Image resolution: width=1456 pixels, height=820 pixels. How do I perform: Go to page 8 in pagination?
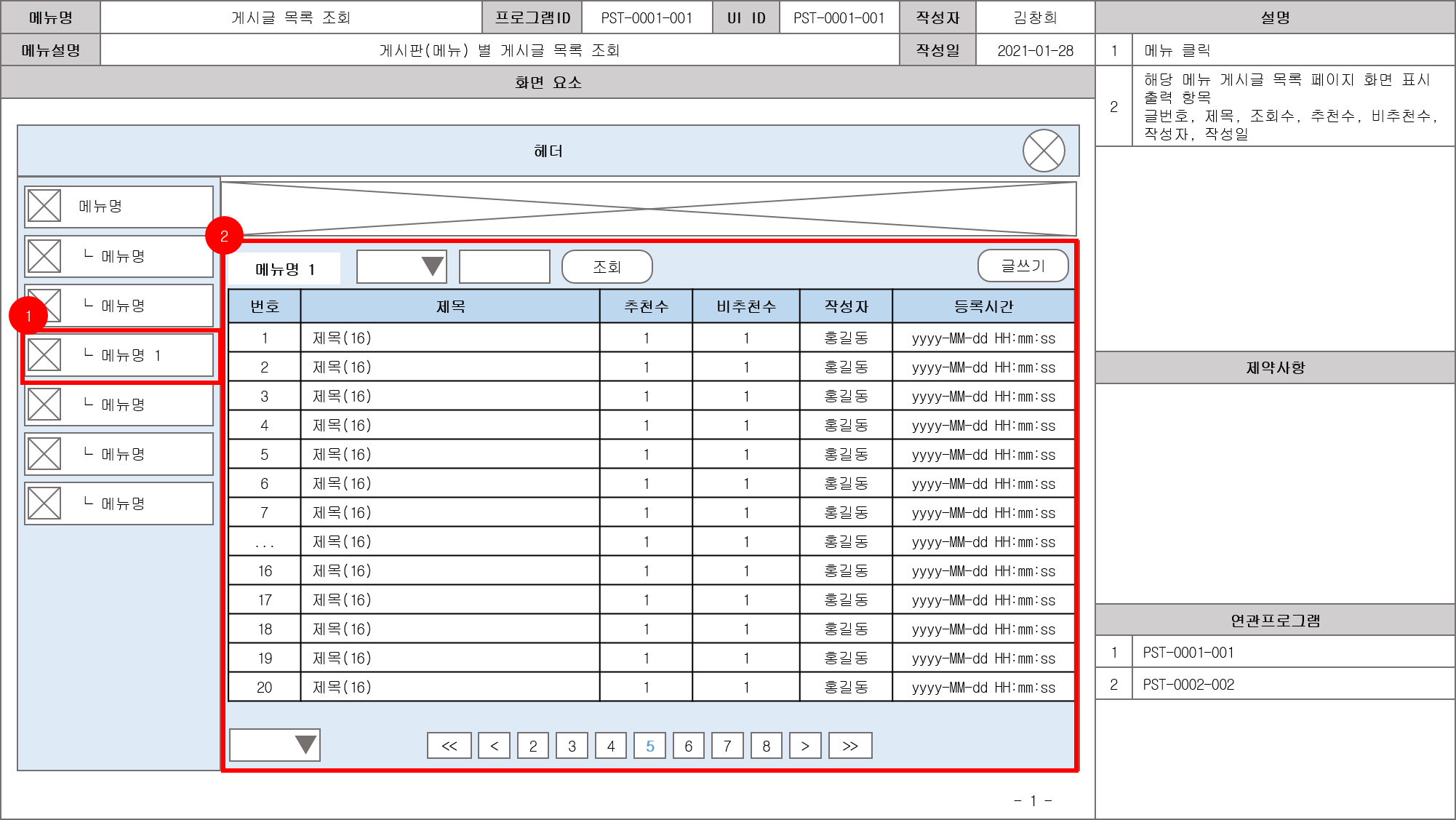tap(766, 746)
